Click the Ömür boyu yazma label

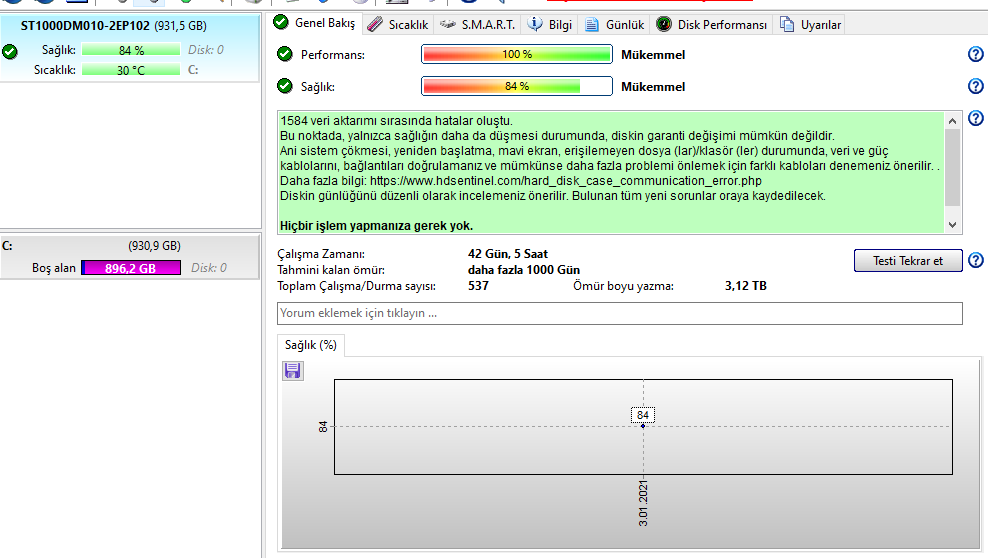(623, 286)
